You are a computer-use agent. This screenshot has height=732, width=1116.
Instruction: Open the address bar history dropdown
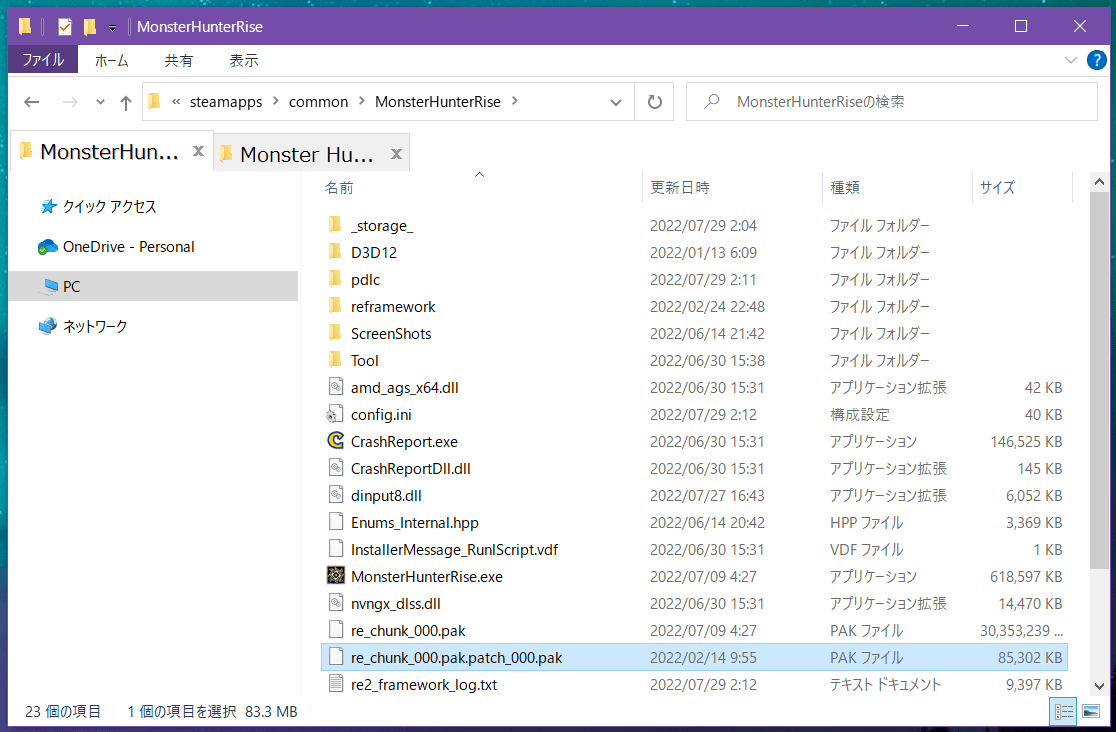(616, 102)
